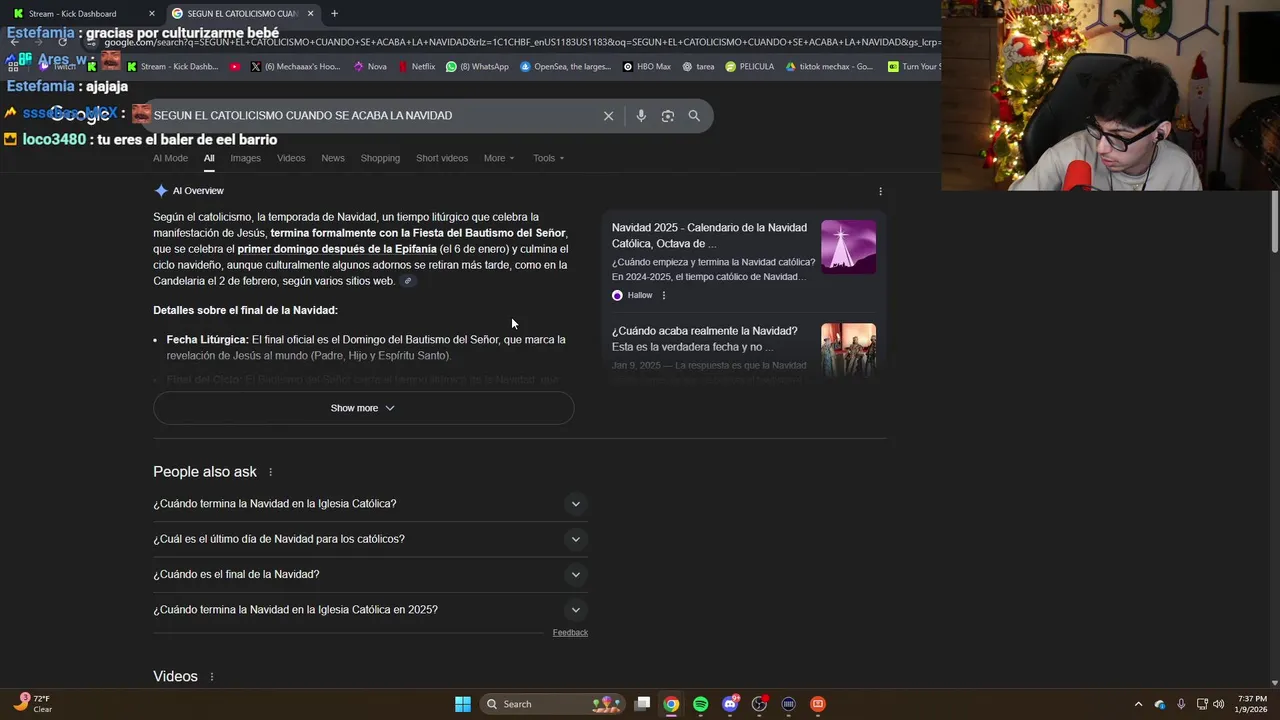Click the AI Overview heading
The height and width of the screenshot is (720, 1280).
(198, 191)
